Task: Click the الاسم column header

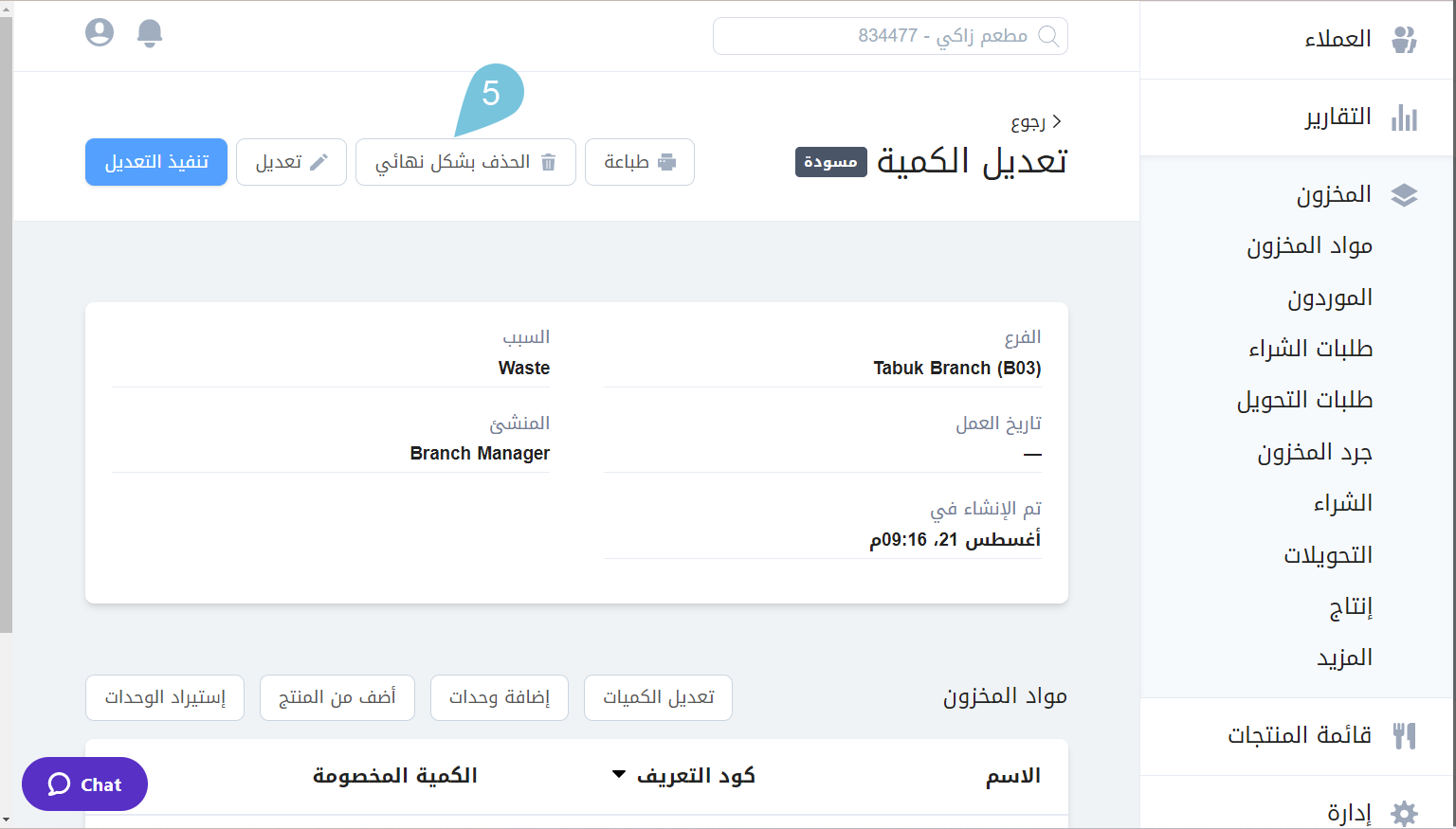Action: pyautogui.click(x=1013, y=776)
